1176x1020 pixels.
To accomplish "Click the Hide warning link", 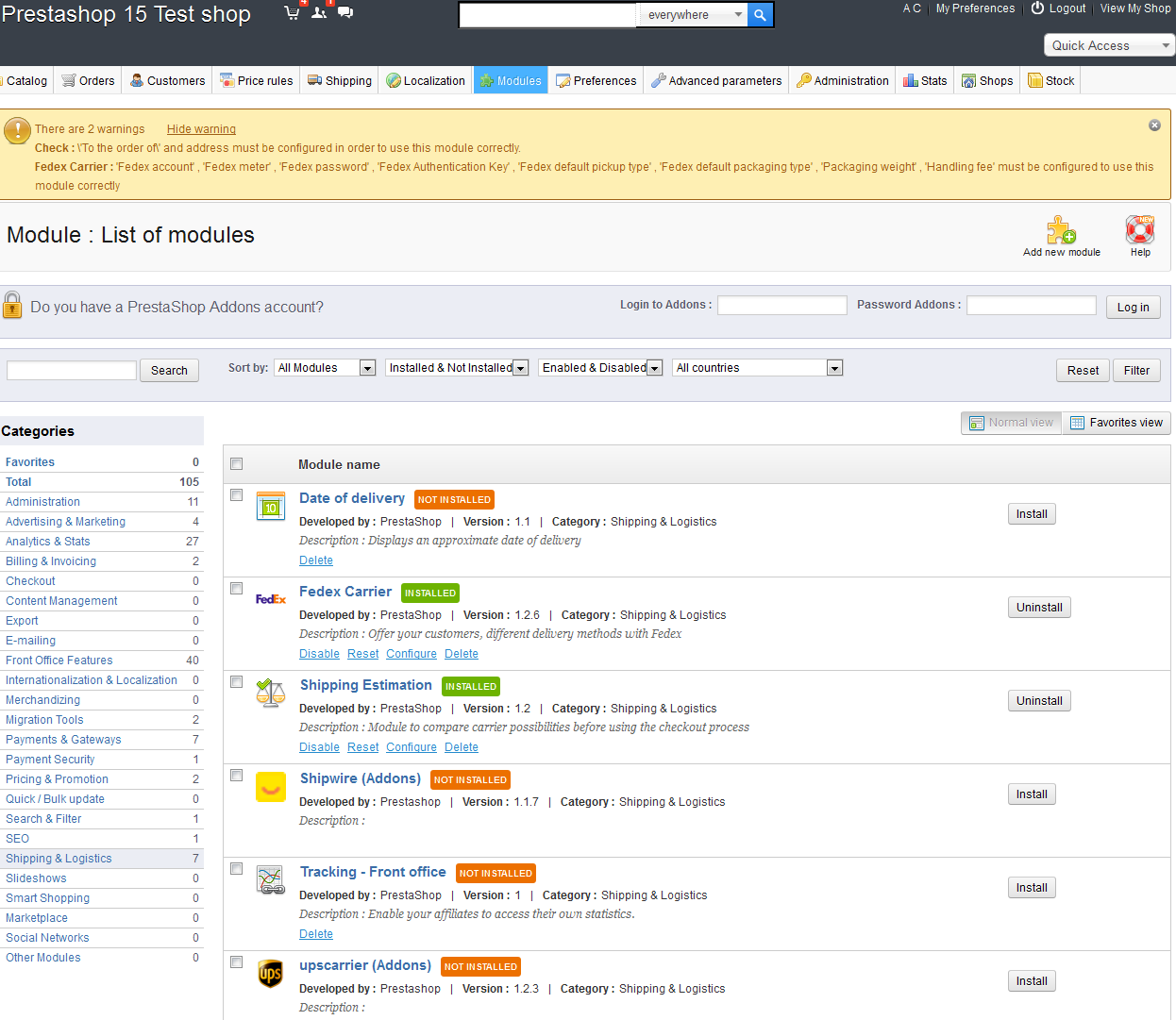I will 201,129.
